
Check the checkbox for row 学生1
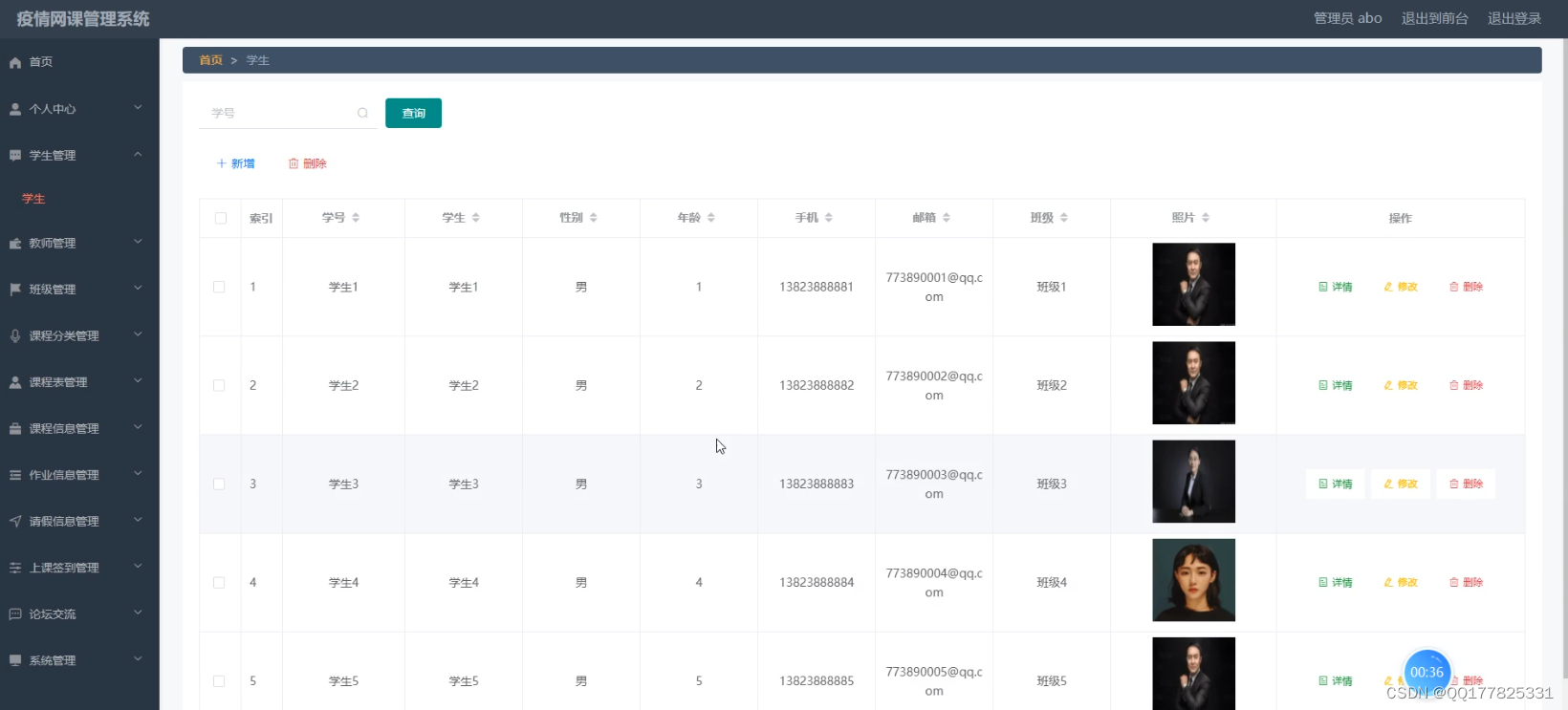pyautogui.click(x=219, y=287)
